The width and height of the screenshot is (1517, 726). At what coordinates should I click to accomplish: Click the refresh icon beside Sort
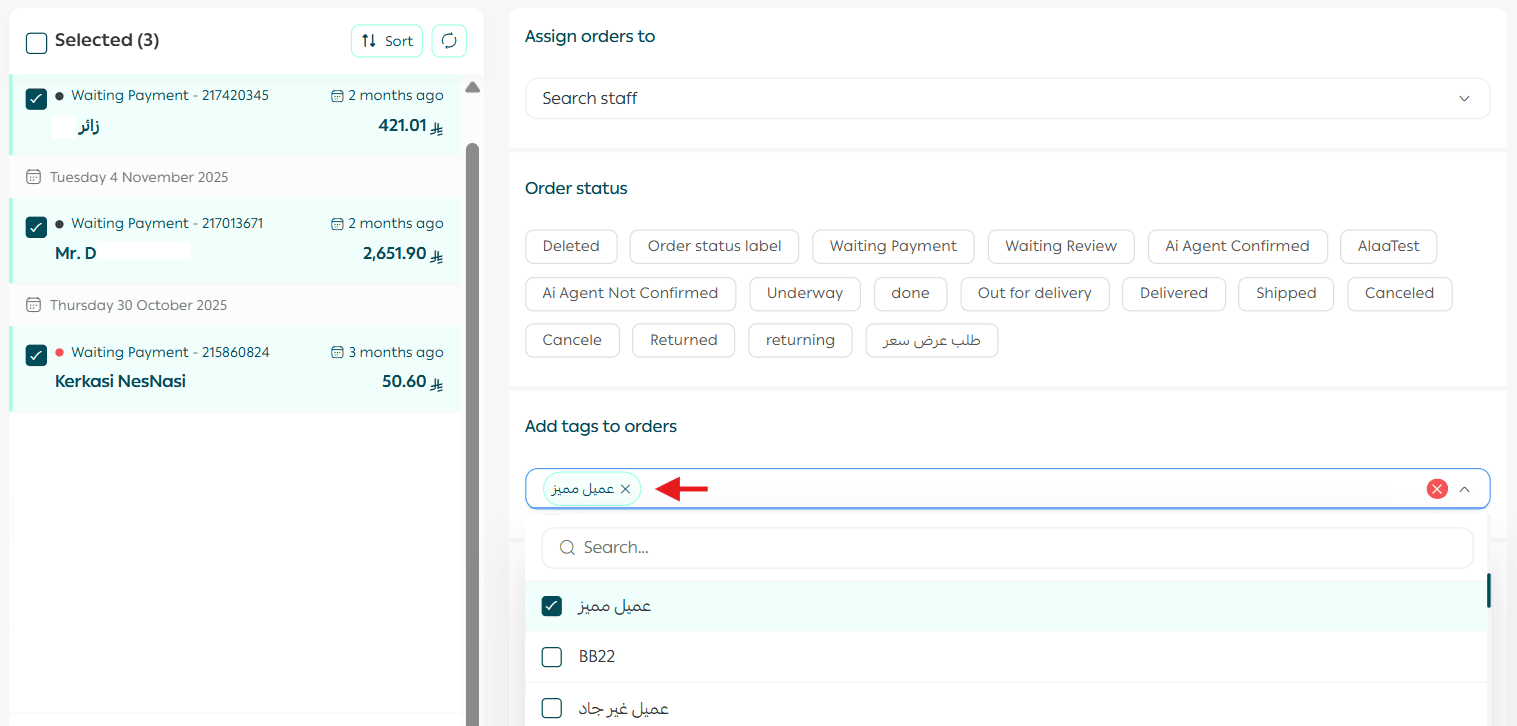449,41
